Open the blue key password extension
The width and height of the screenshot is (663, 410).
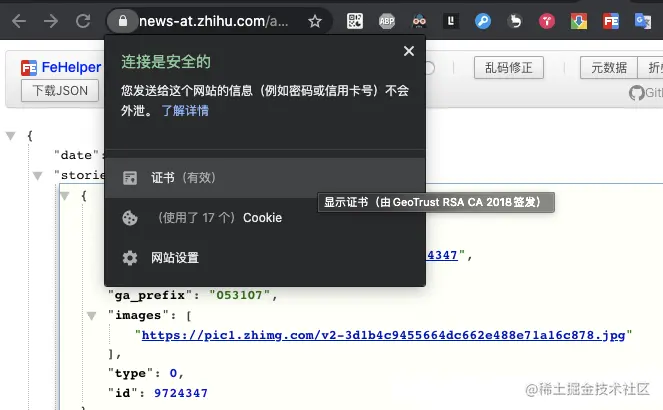point(482,21)
